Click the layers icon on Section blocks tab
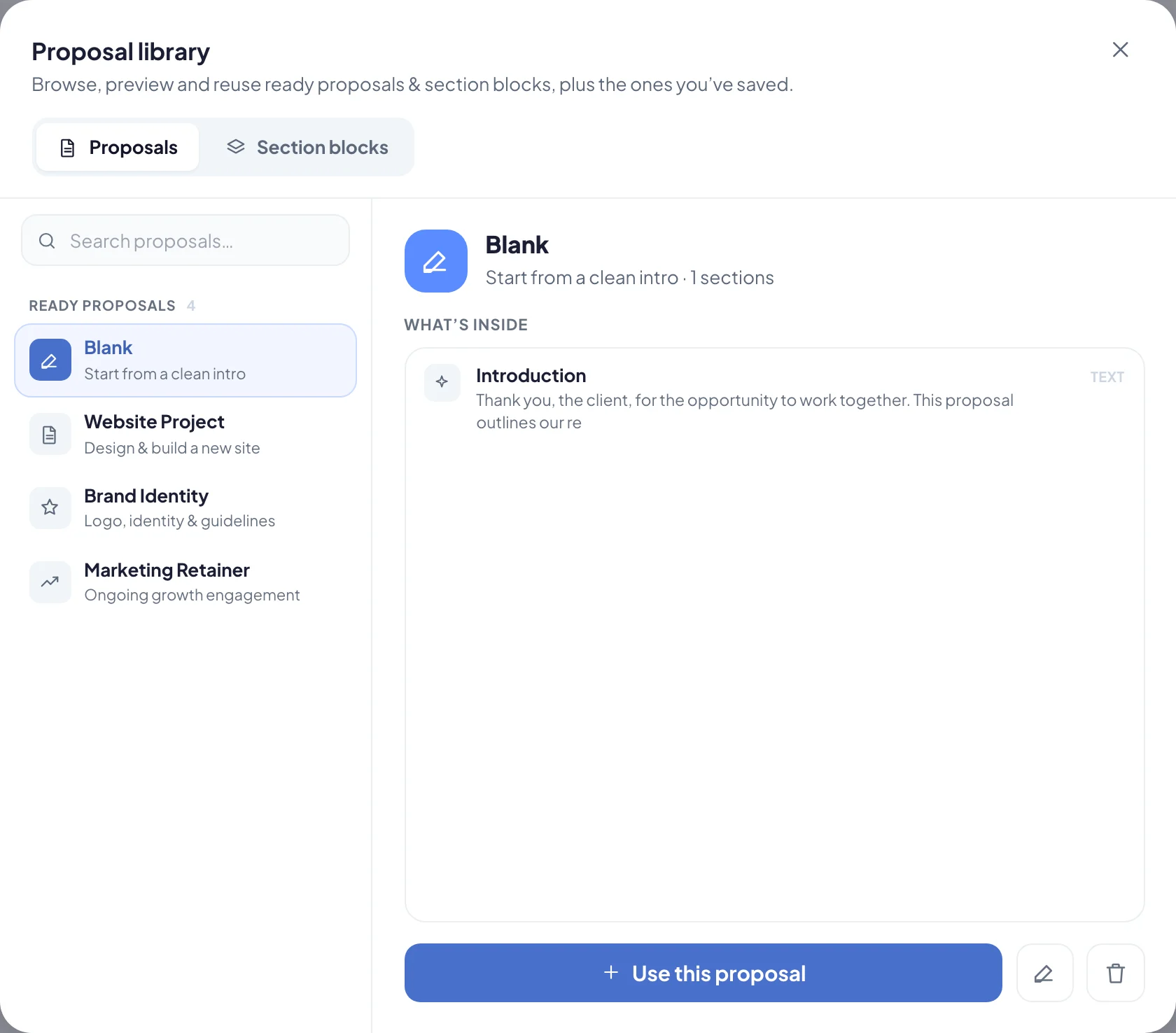Screen dimensions: 1176x1033 tap(236, 147)
